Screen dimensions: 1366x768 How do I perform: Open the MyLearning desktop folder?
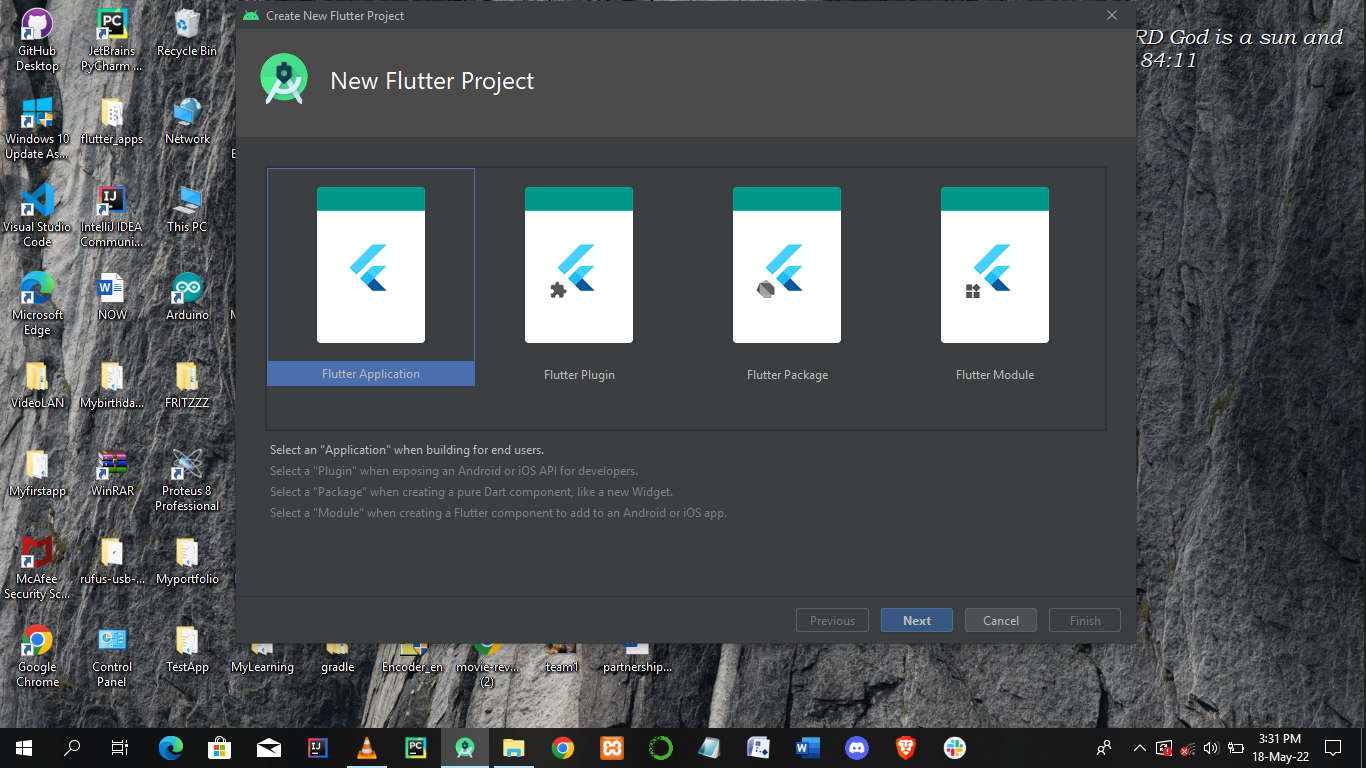pos(262,659)
